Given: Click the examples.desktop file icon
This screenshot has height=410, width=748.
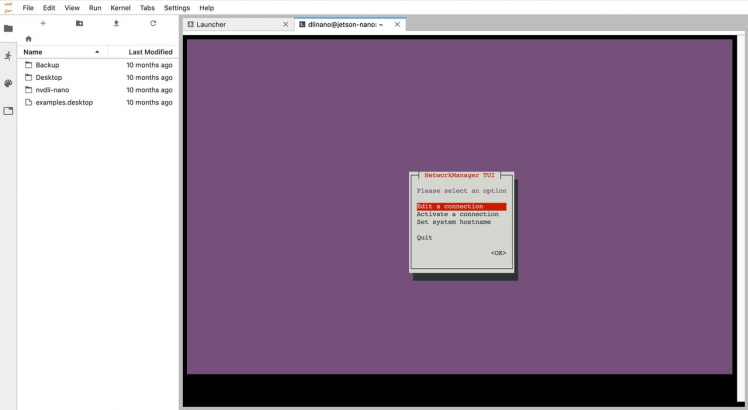Looking at the screenshot, I should coord(29,102).
